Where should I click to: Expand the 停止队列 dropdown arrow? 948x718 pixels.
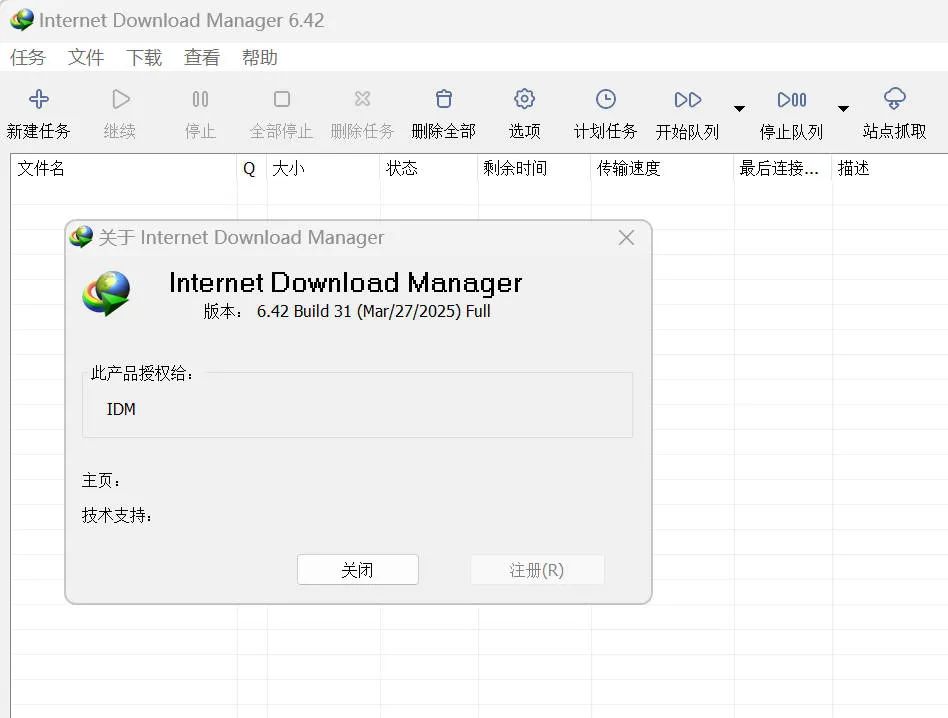coord(843,109)
